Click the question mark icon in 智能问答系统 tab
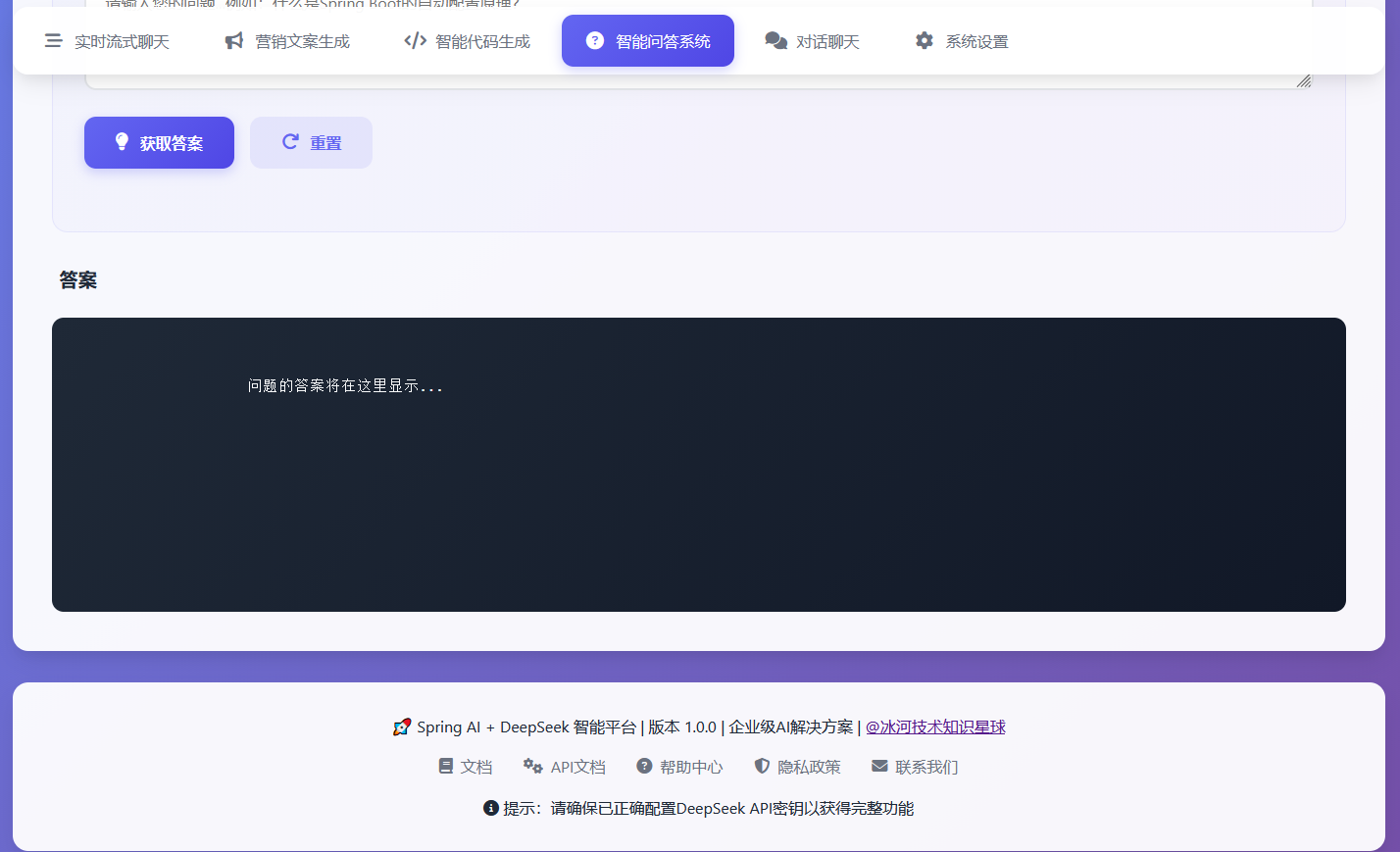 pyautogui.click(x=595, y=40)
